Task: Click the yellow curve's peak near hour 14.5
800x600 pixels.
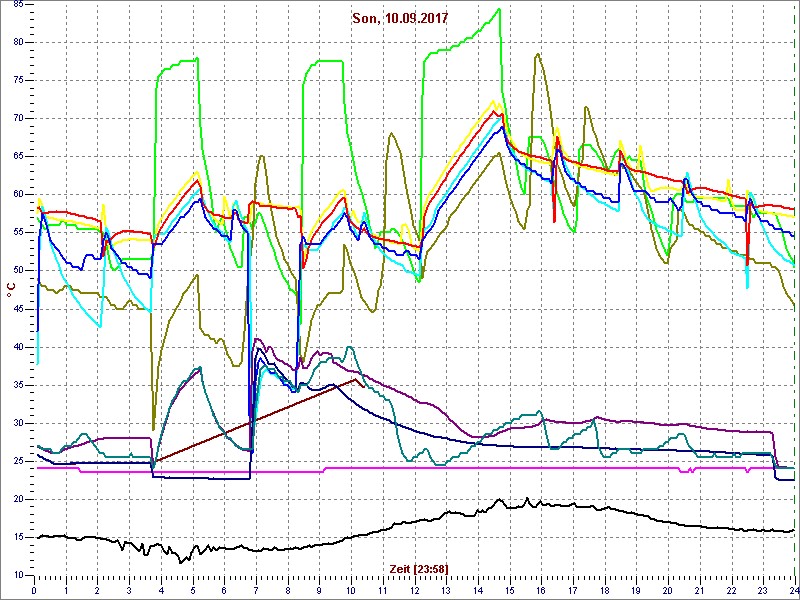Action: (493, 101)
